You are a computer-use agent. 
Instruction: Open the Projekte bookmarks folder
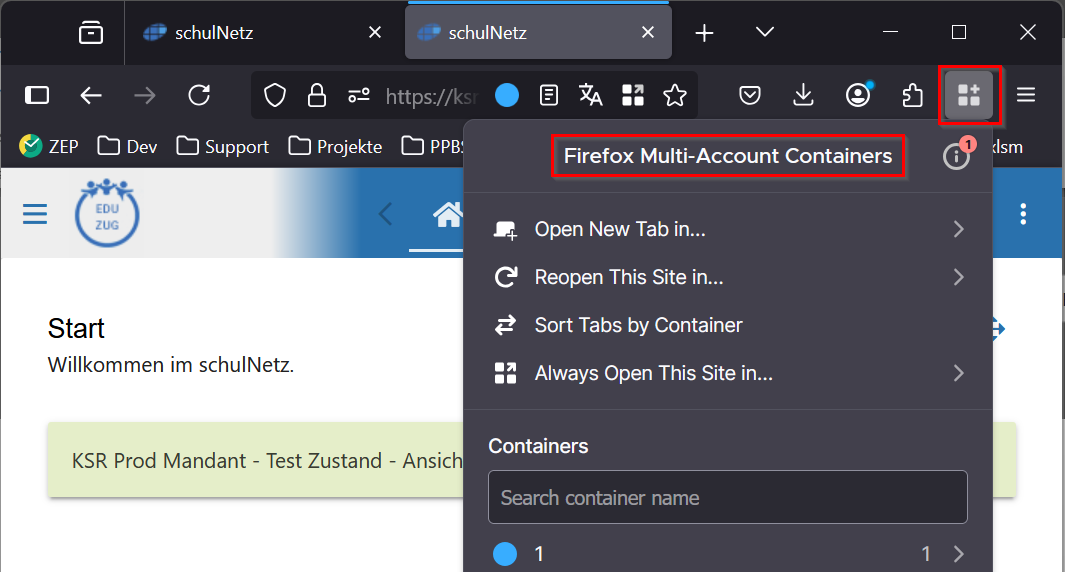335,146
